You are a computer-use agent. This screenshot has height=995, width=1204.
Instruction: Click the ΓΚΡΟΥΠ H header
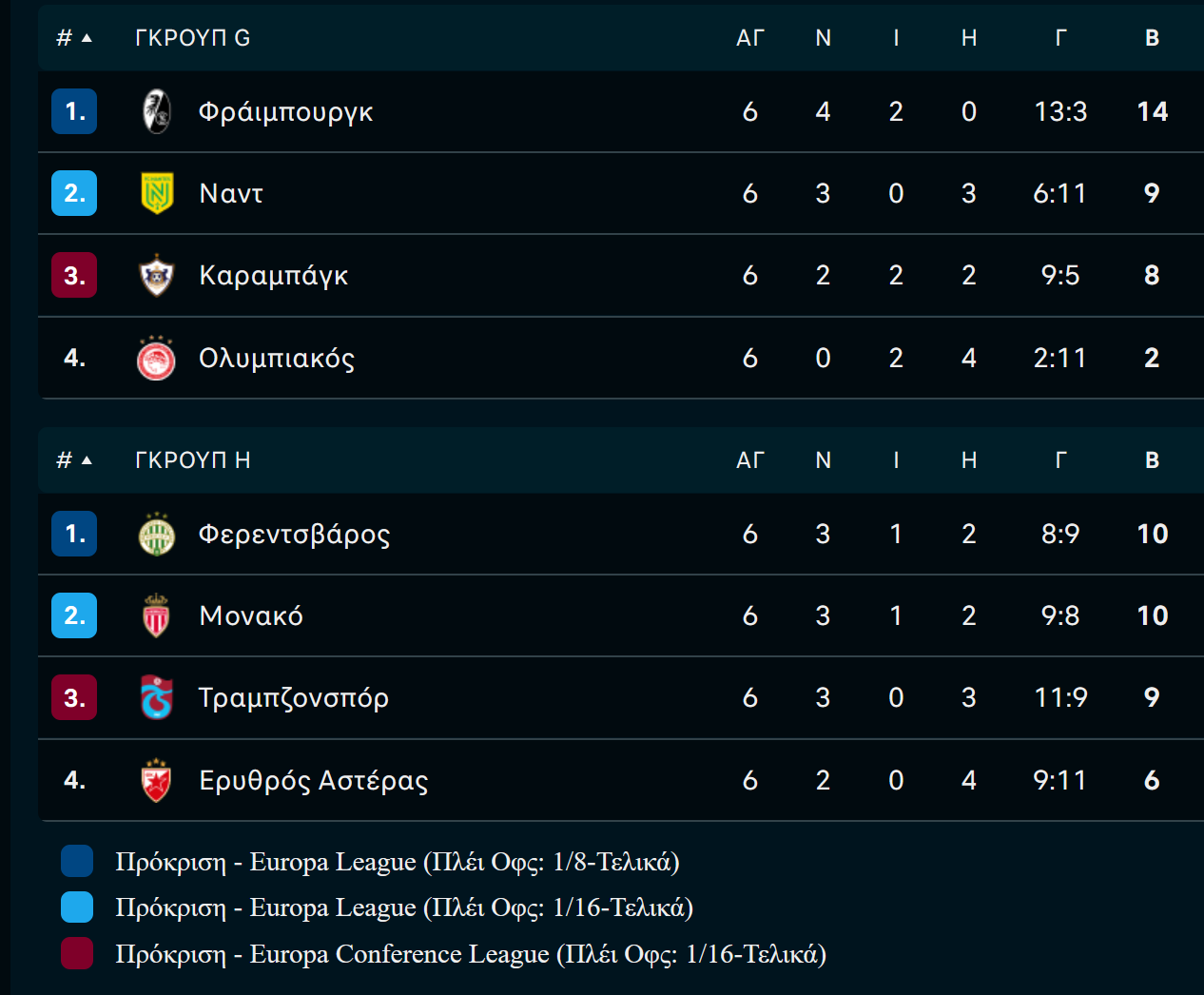pyautogui.click(x=192, y=460)
